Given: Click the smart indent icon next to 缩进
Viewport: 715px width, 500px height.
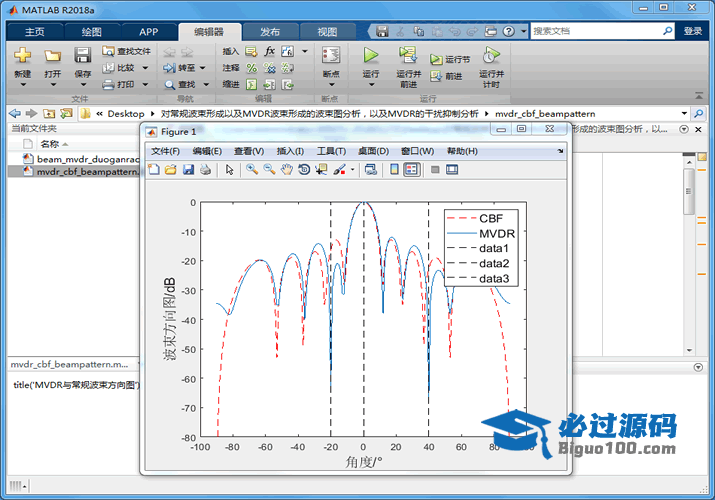Looking at the screenshot, I should click(252, 84).
